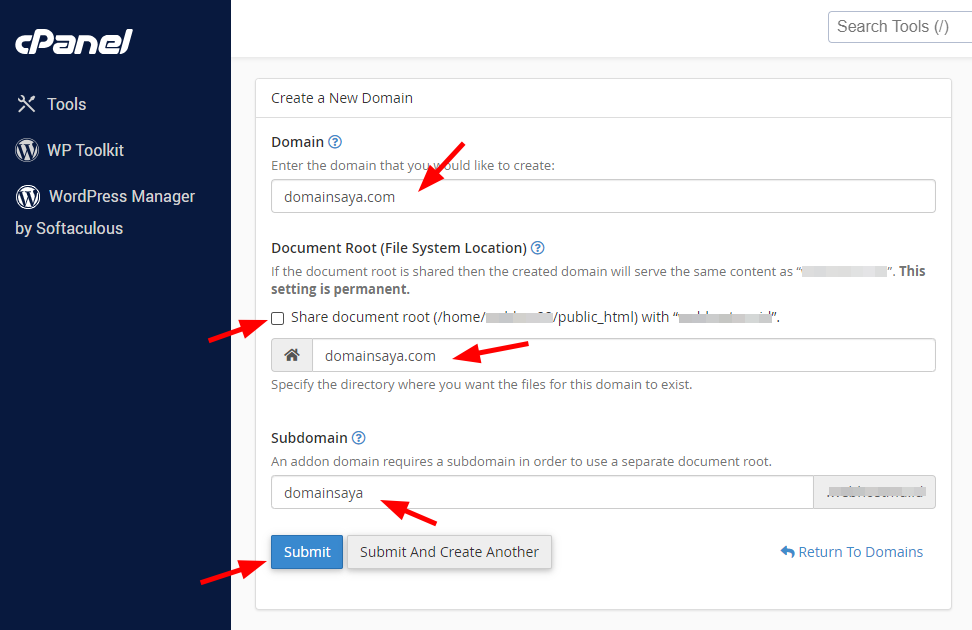Click the 'This setting is permanent' text
Screen dimensions: 972x630
[598, 280]
